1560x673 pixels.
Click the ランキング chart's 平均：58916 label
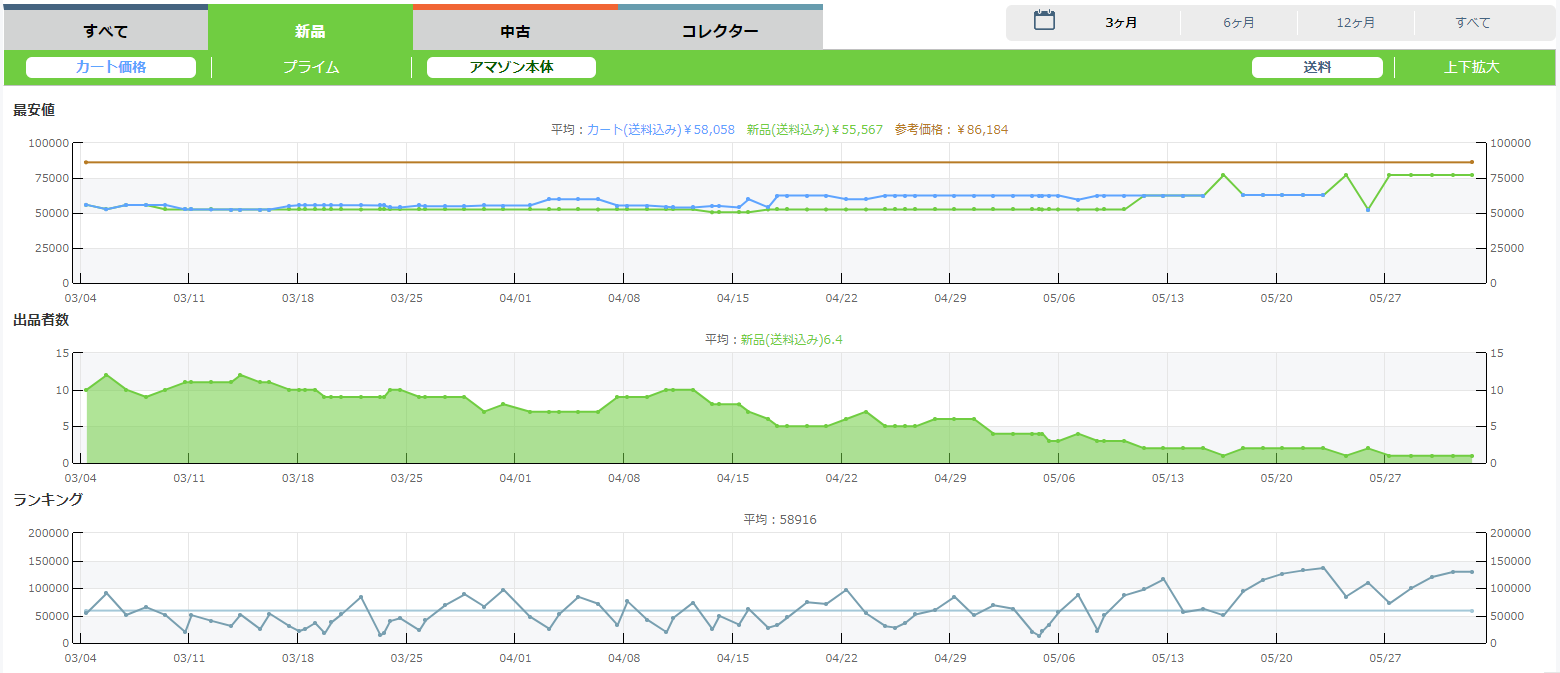point(780,519)
